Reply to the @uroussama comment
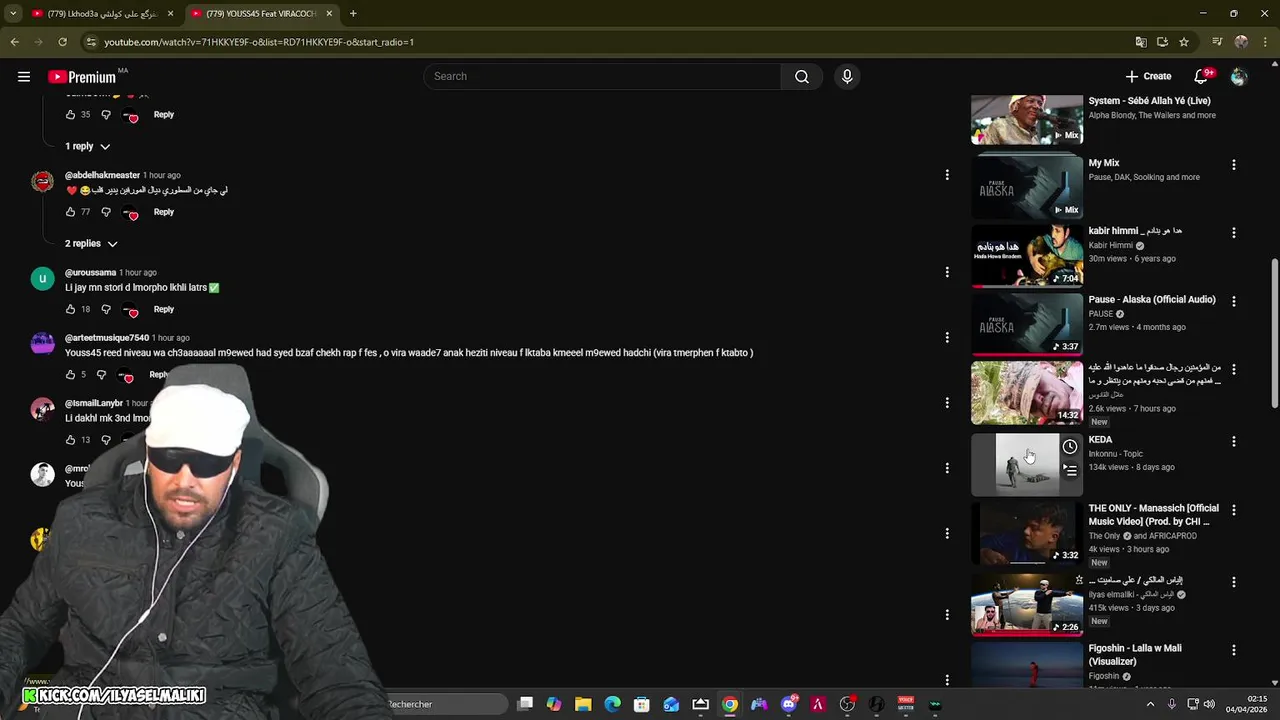1280x720 pixels. click(164, 309)
